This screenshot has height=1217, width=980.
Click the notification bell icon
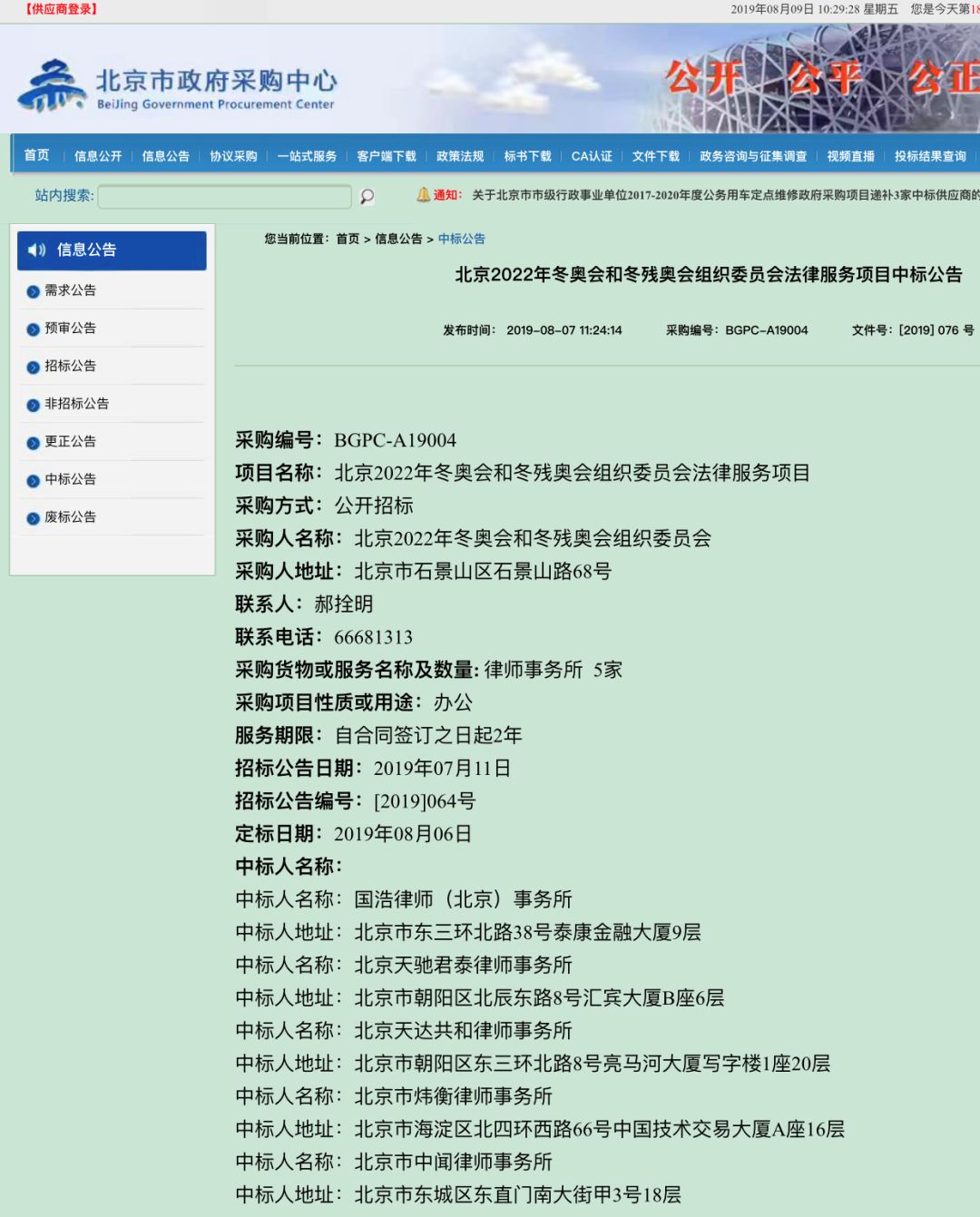click(x=423, y=194)
